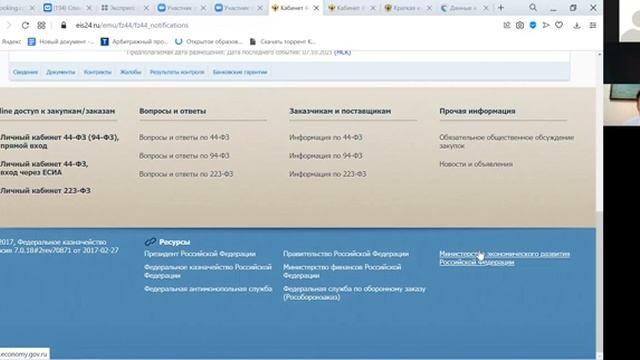The image size is (640, 360).
Task: Open Правительство Российской Федерации link
Action: coord(346,254)
